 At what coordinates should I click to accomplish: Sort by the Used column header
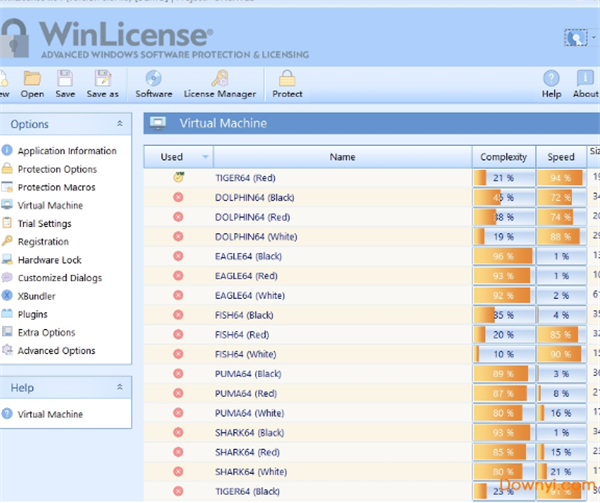coord(171,157)
